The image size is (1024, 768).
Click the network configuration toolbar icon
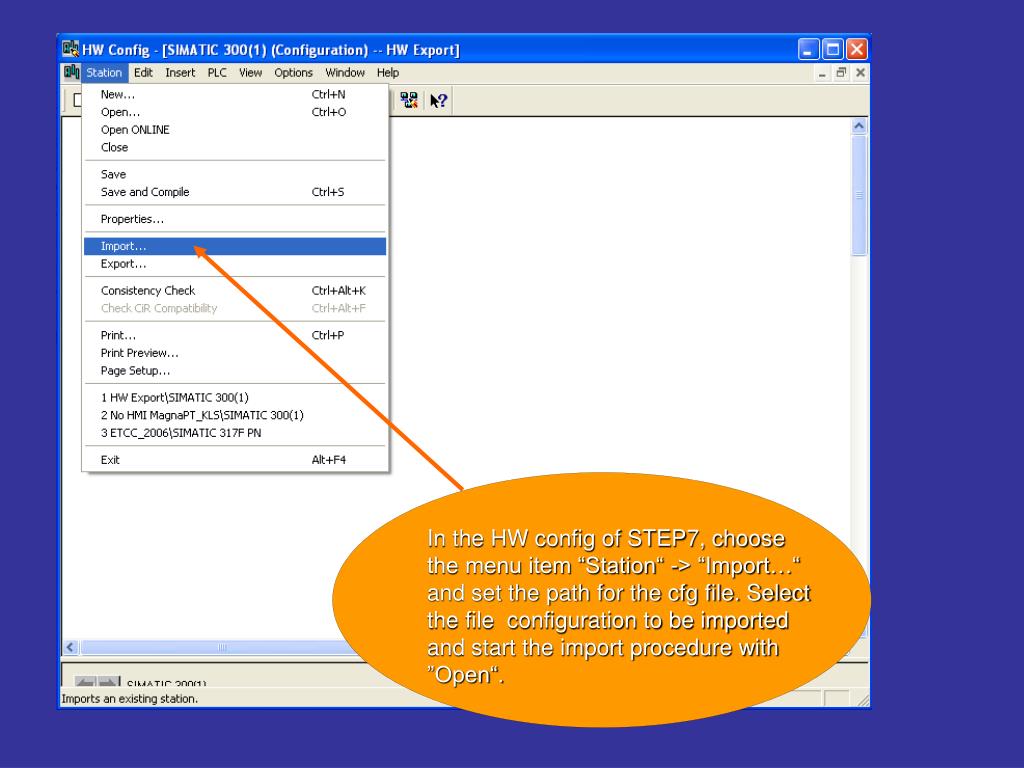pos(409,101)
